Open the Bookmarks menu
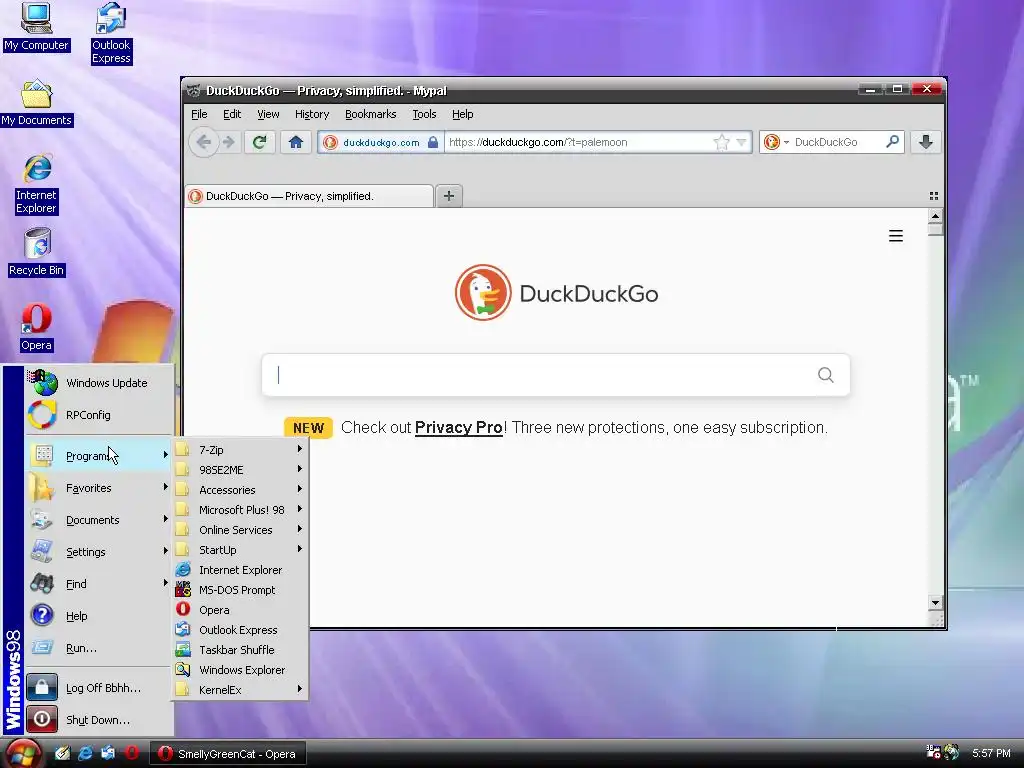Screen dimensions: 1024x768 click(x=370, y=114)
